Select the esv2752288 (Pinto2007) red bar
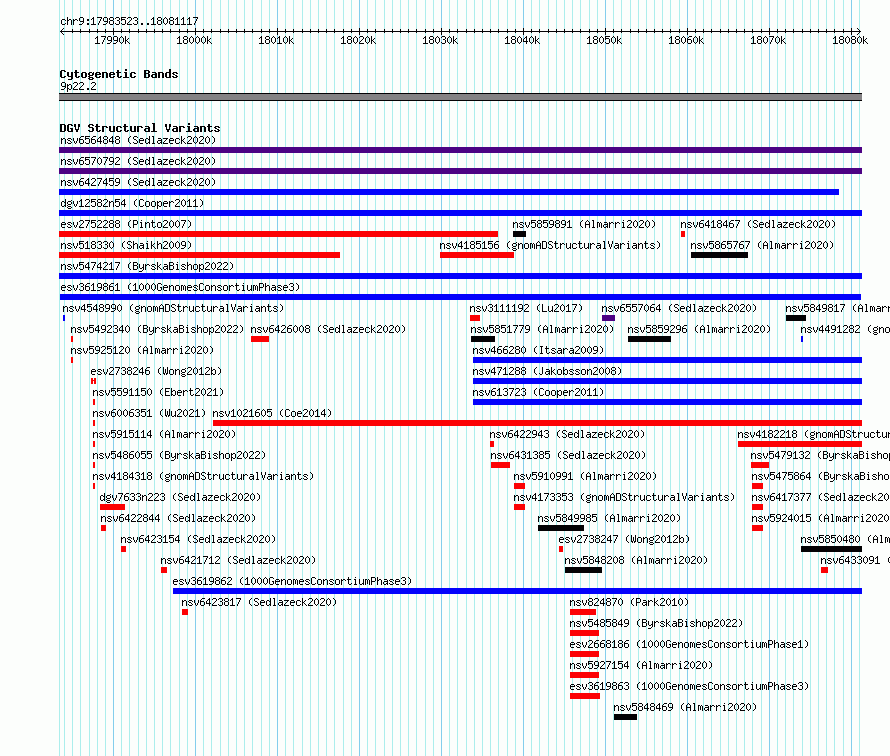This screenshot has width=890, height=756. 278,234
